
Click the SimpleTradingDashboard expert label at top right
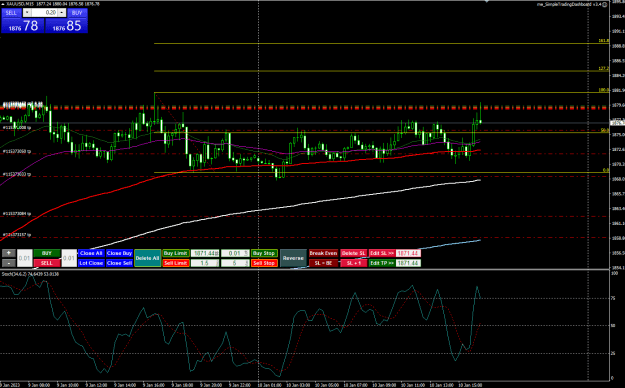[x=569, y=4]
